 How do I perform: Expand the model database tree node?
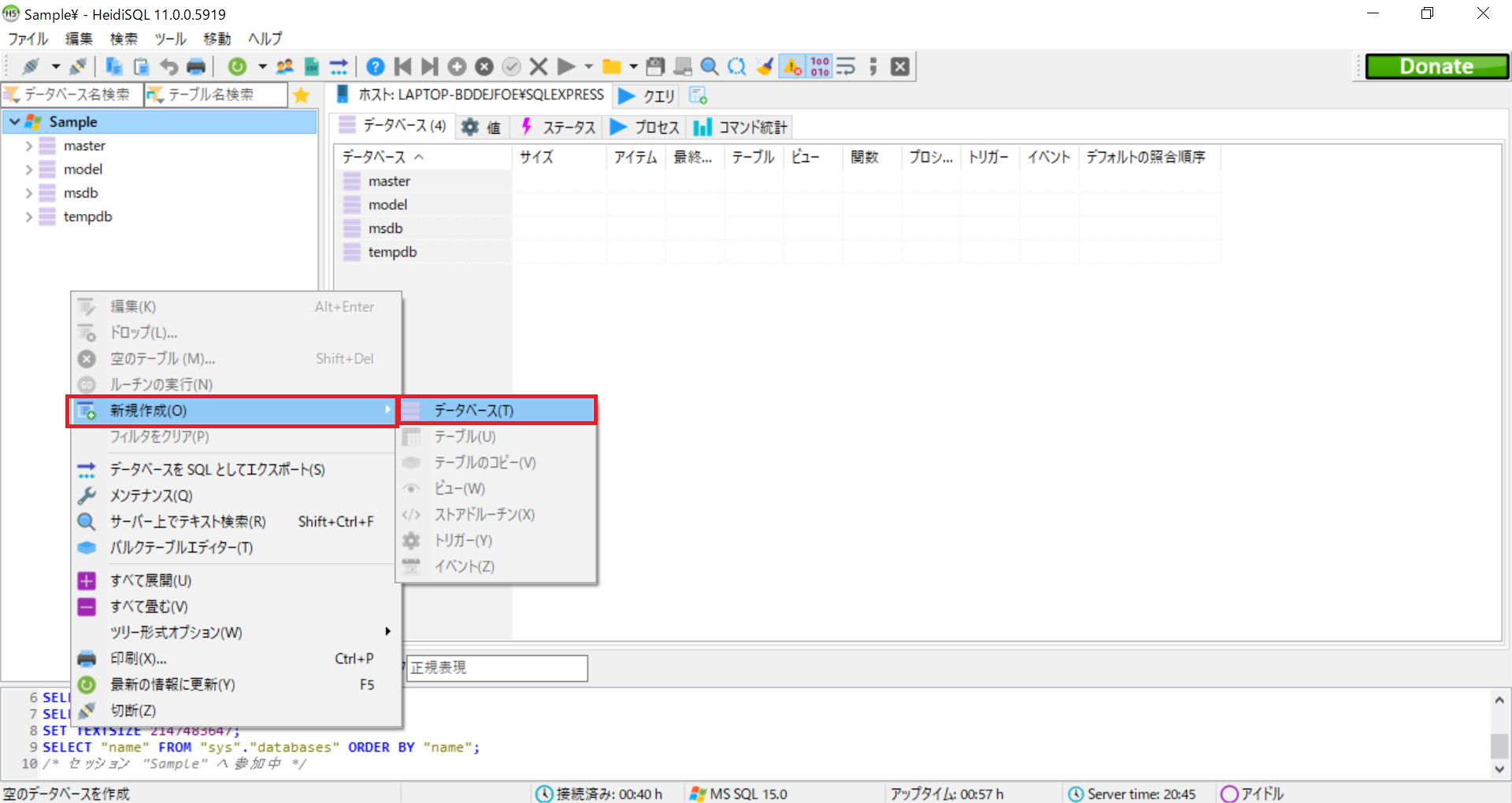pos(29,169)
